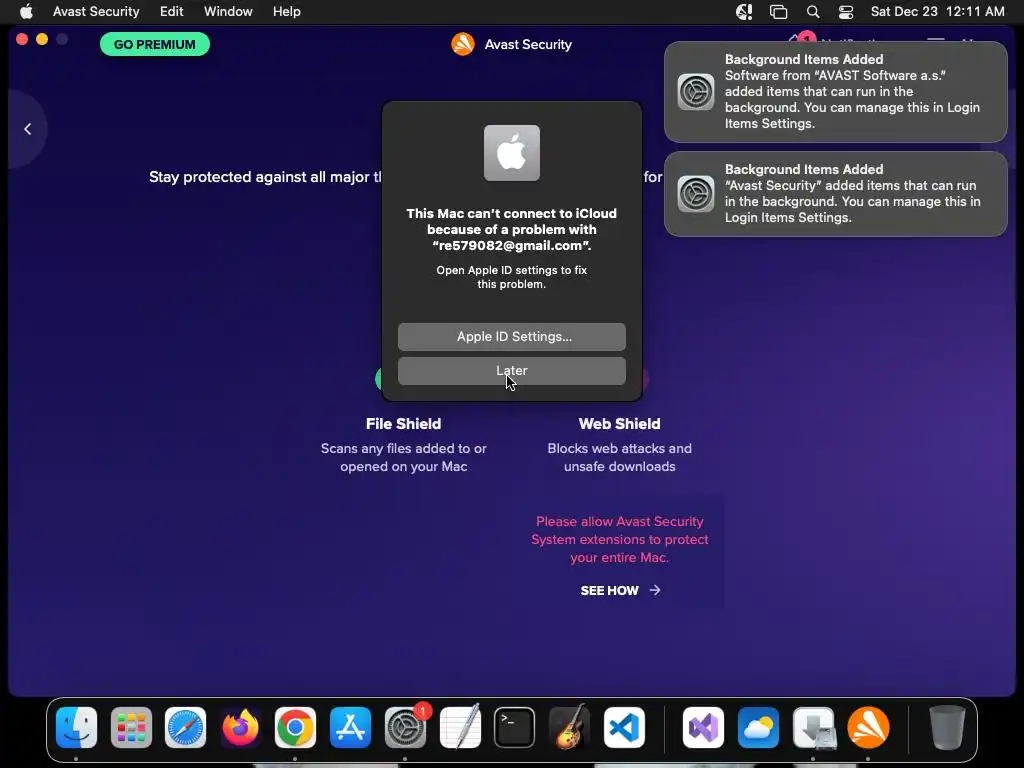Open the "Avast Security" added items notification
The width and height of the screenshot is (1024, 768).
pos(835,194)
